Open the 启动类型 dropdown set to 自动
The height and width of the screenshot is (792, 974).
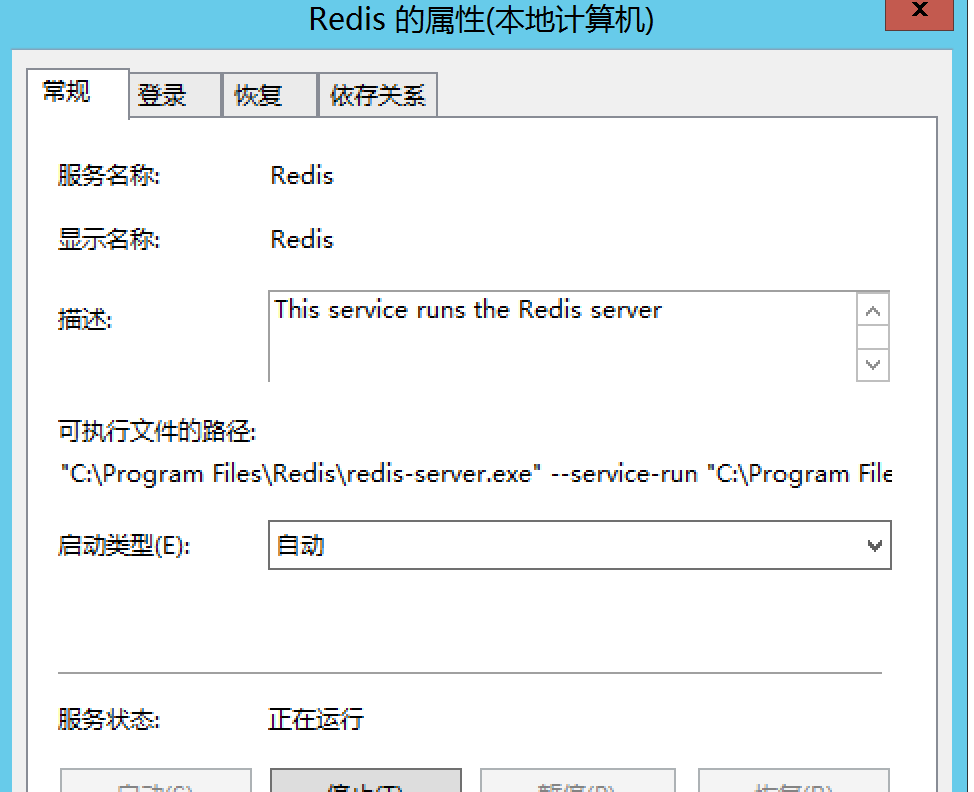pos(580,545)
